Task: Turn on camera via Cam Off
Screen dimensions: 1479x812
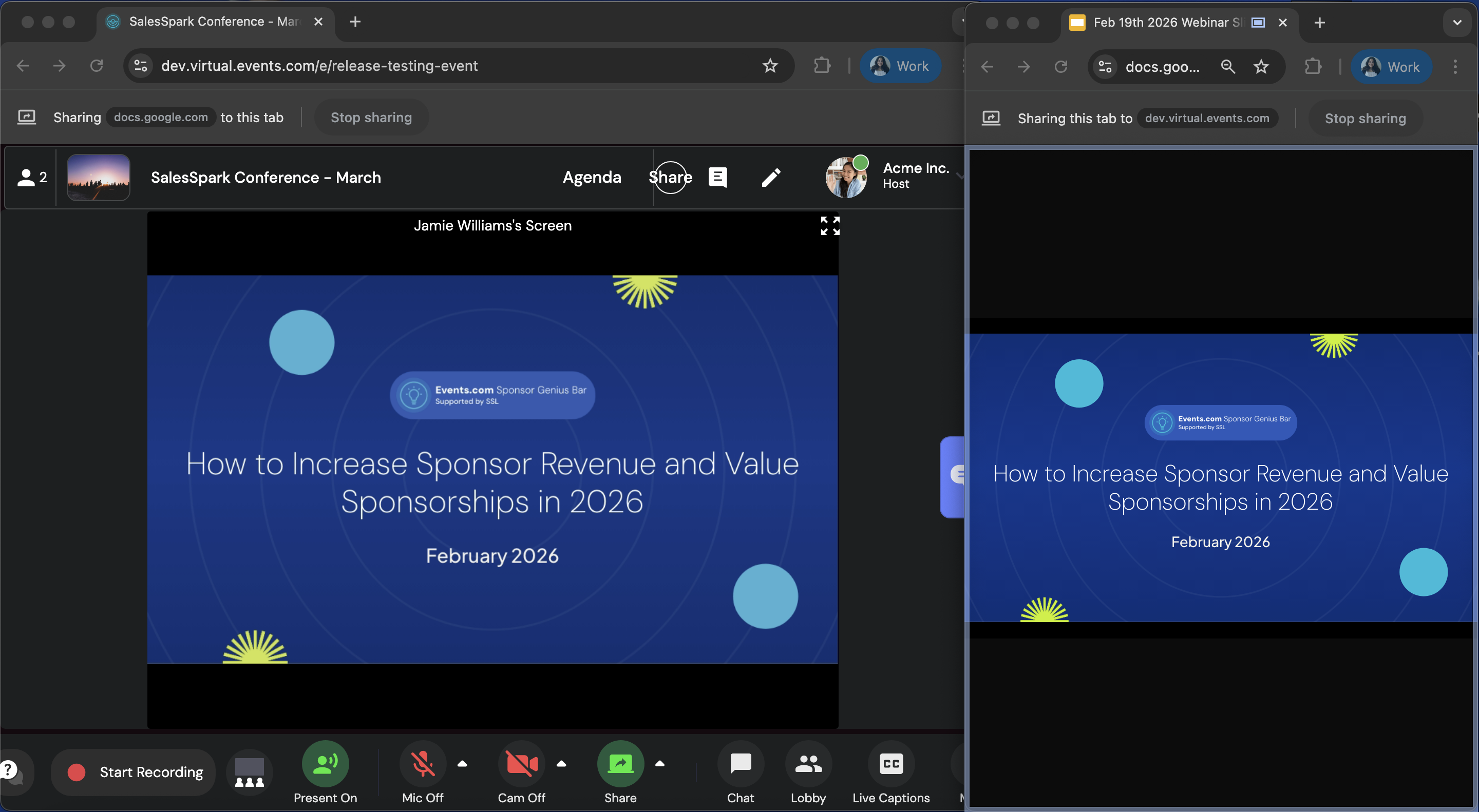Action: click(521, 764)
